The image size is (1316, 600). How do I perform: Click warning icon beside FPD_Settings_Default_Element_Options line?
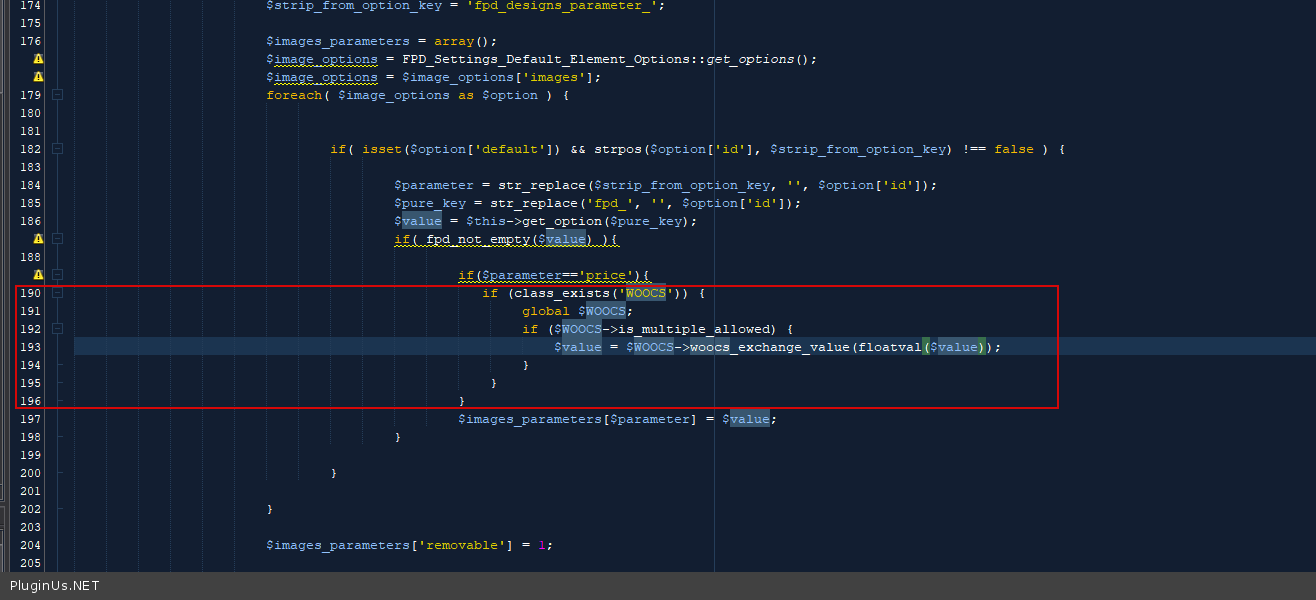click(x=38, y=59)
